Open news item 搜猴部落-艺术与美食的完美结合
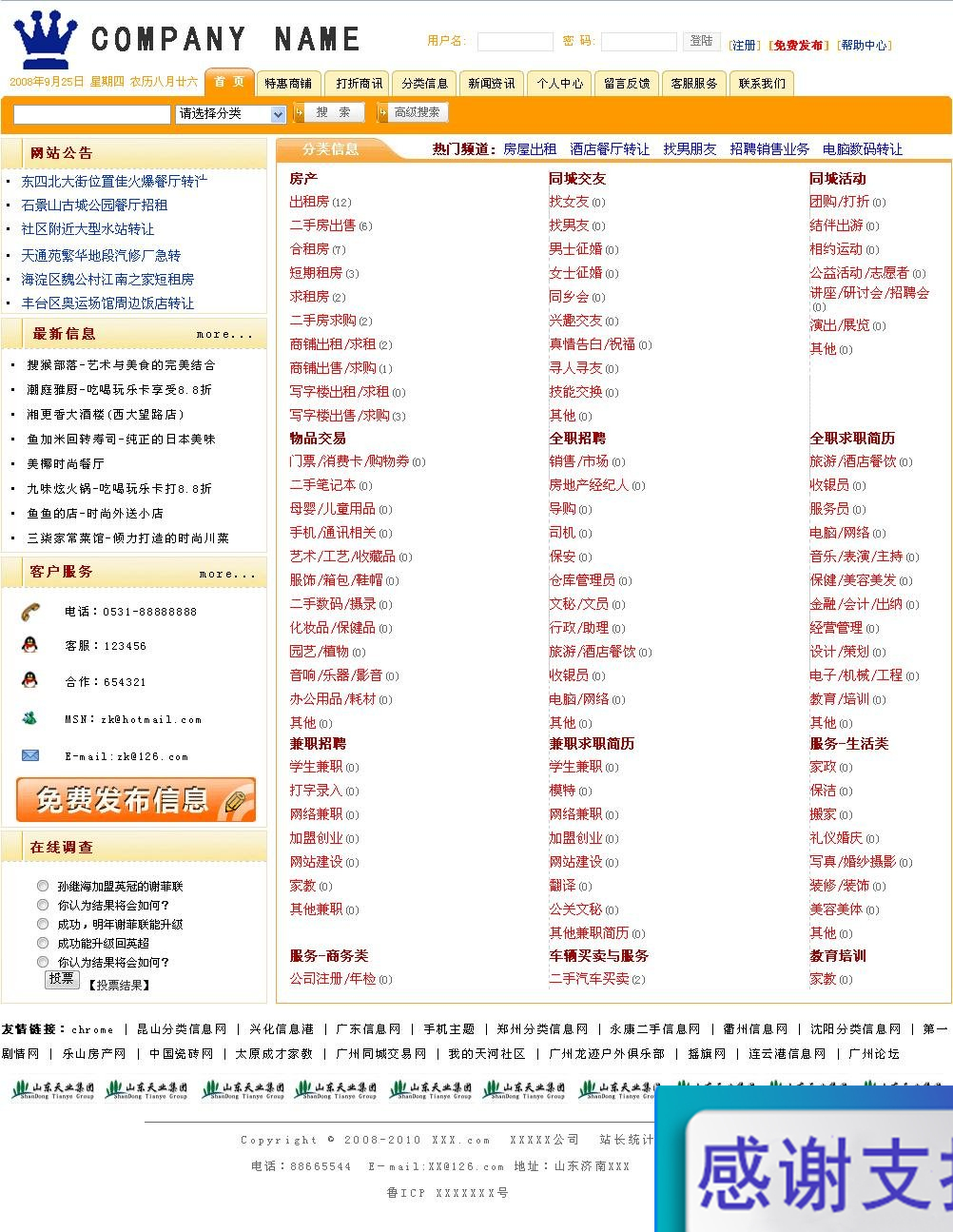Screen dimensions: 953x1232 click(x=121, y=364)
